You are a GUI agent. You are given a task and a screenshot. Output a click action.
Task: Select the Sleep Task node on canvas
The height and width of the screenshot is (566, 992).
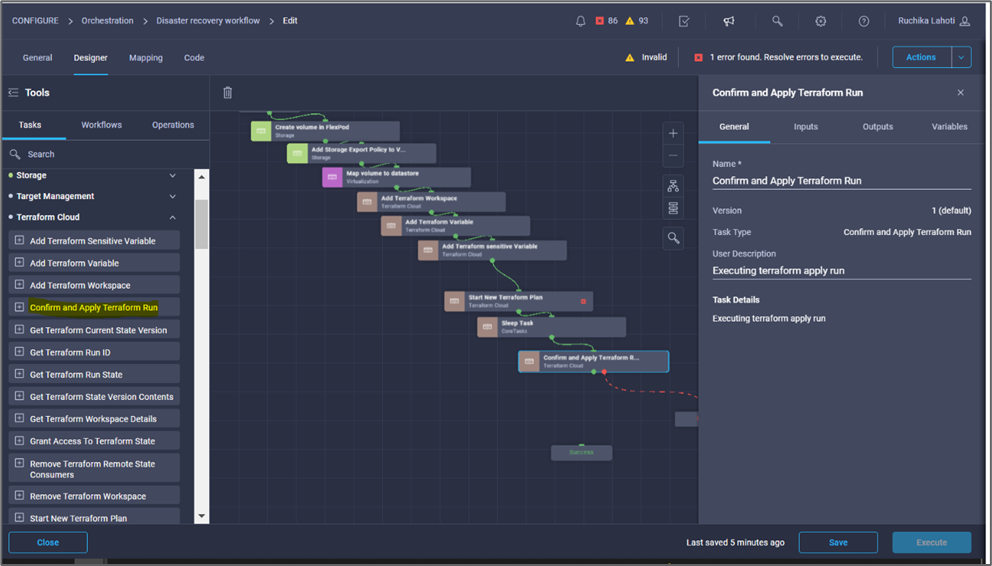pyautogui.click(x=551, y=327)
